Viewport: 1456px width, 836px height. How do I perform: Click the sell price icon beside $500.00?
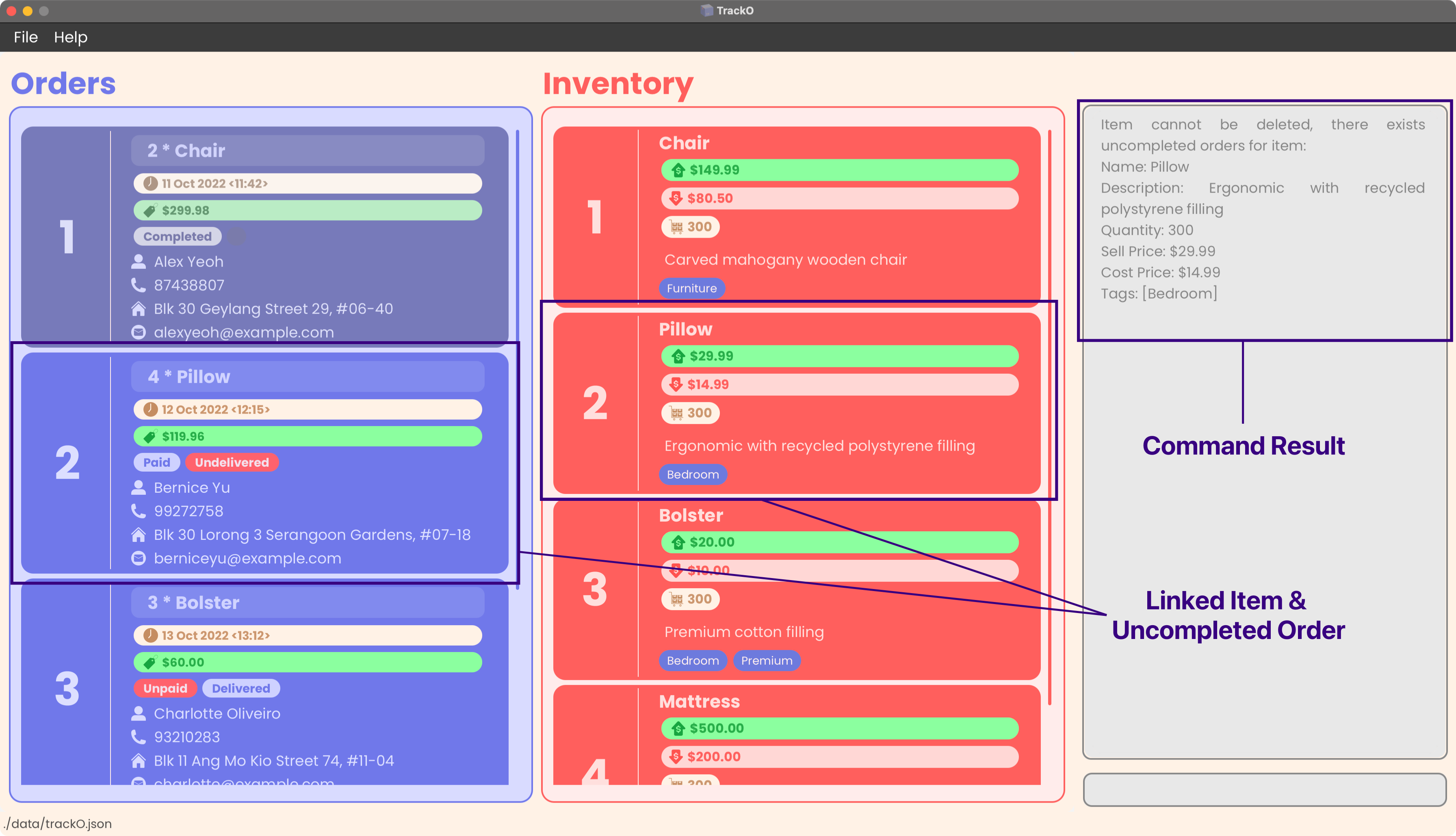click(678, 728)
